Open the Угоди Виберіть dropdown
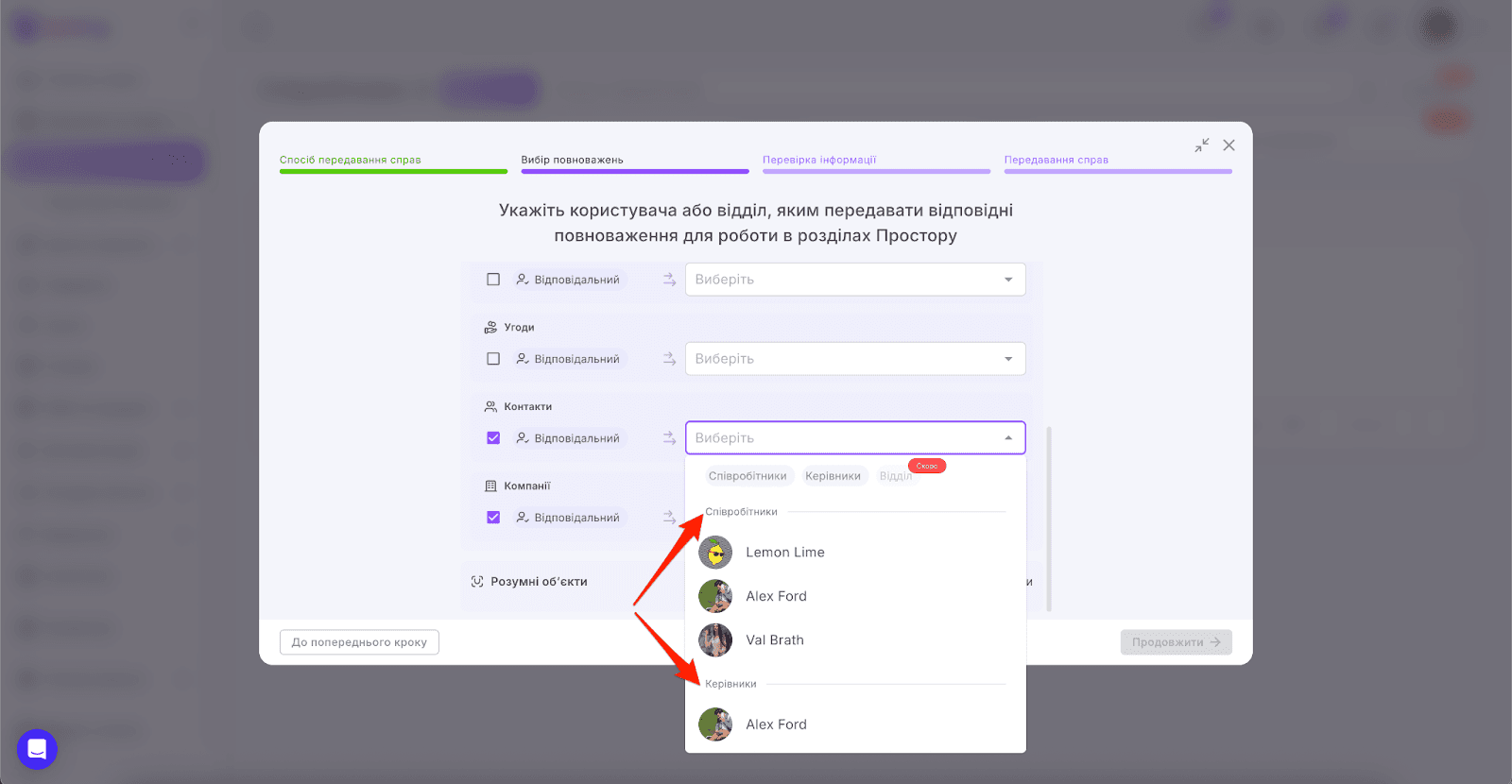The image size is (1512, 784). (x=855, y=359)
